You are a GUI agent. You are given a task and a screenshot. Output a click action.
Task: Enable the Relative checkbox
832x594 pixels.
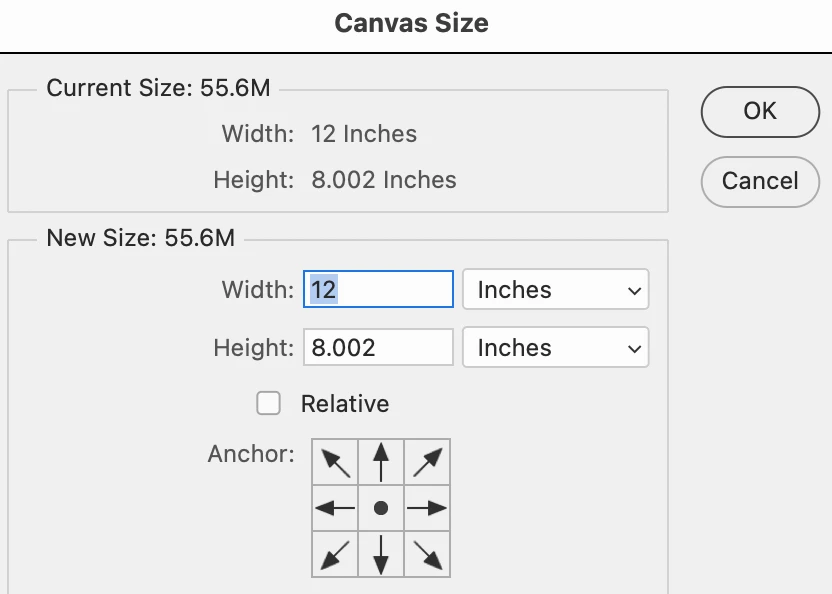tap(268, 403)
